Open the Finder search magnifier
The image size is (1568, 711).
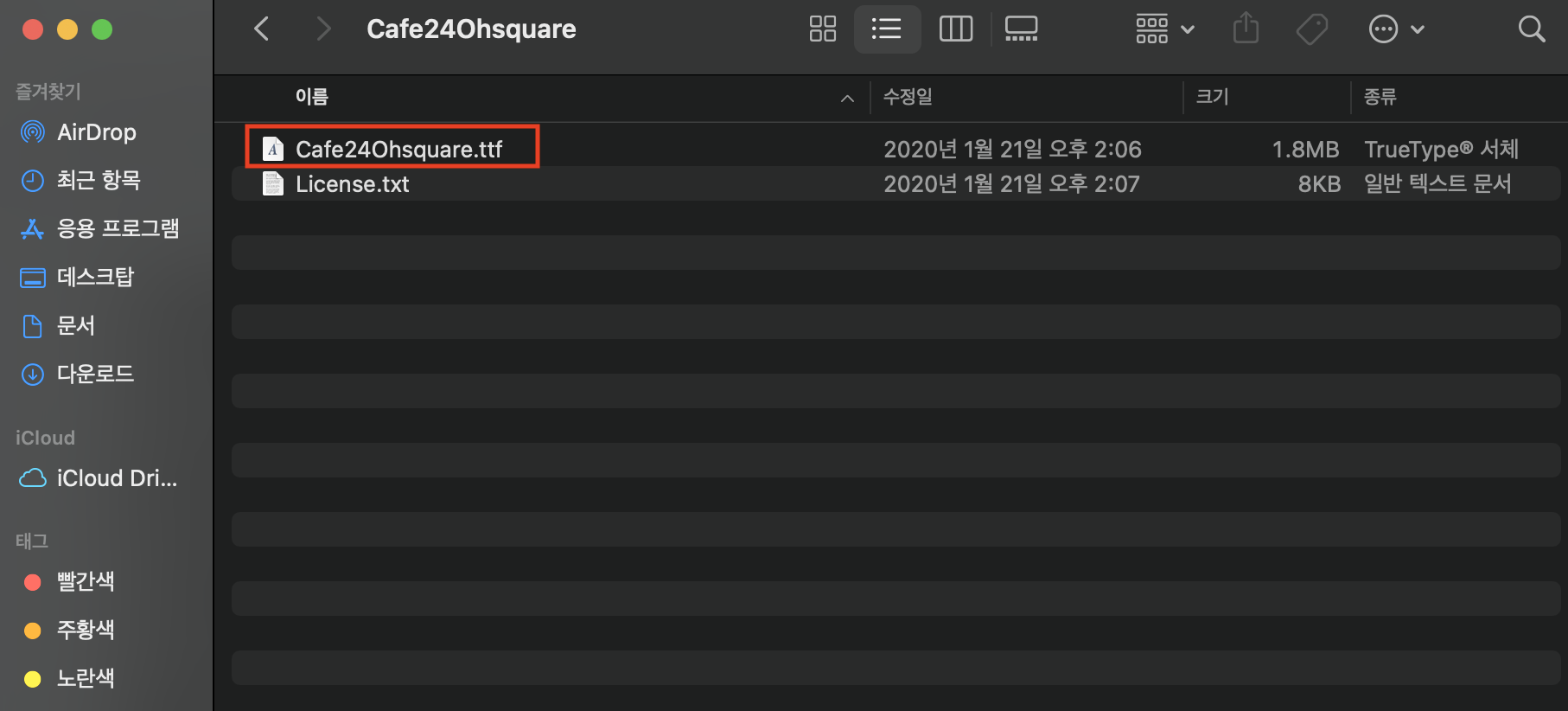click(x=1532, y=29)
